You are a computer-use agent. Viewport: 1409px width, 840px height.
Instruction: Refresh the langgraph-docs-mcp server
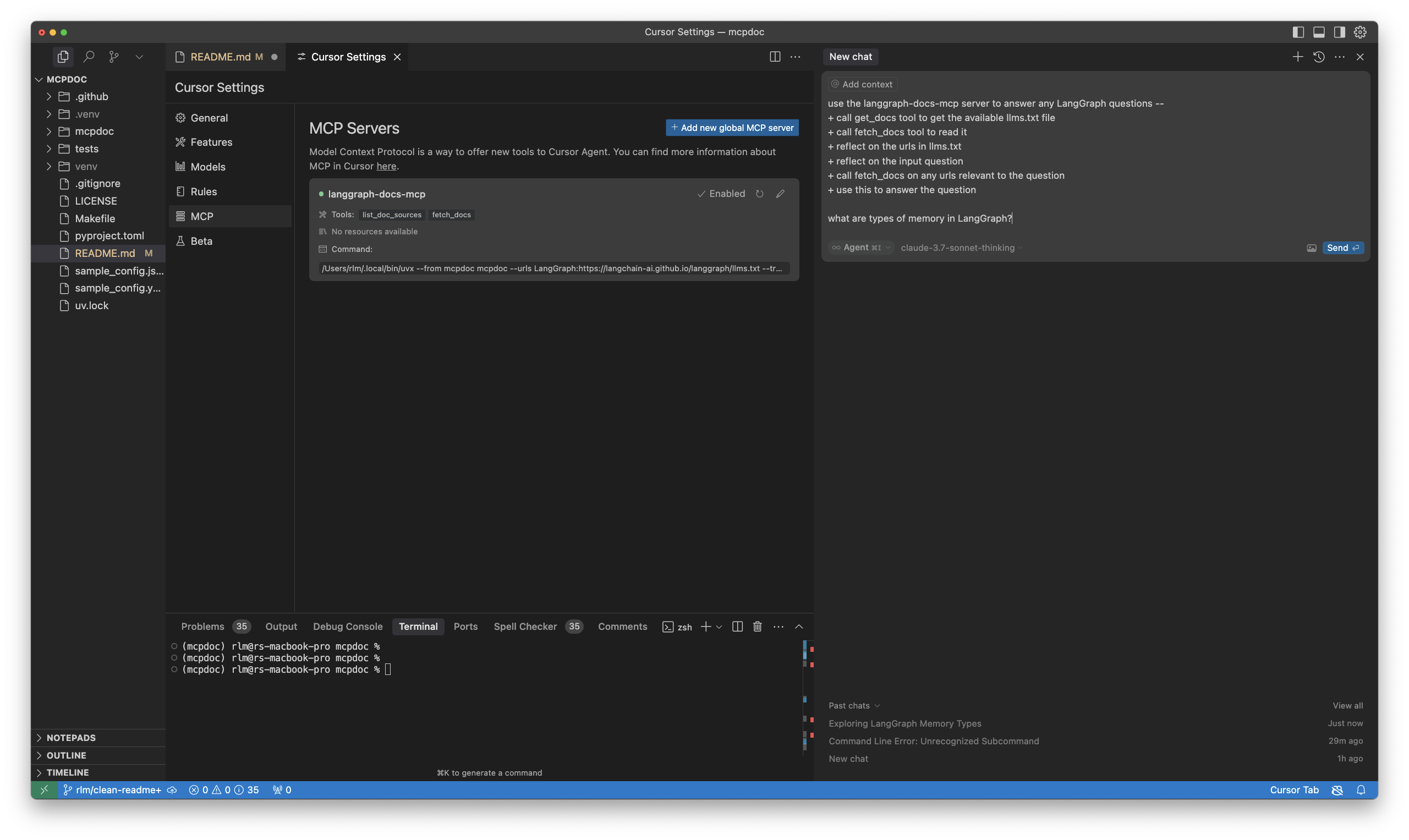(x=760, y=194)
